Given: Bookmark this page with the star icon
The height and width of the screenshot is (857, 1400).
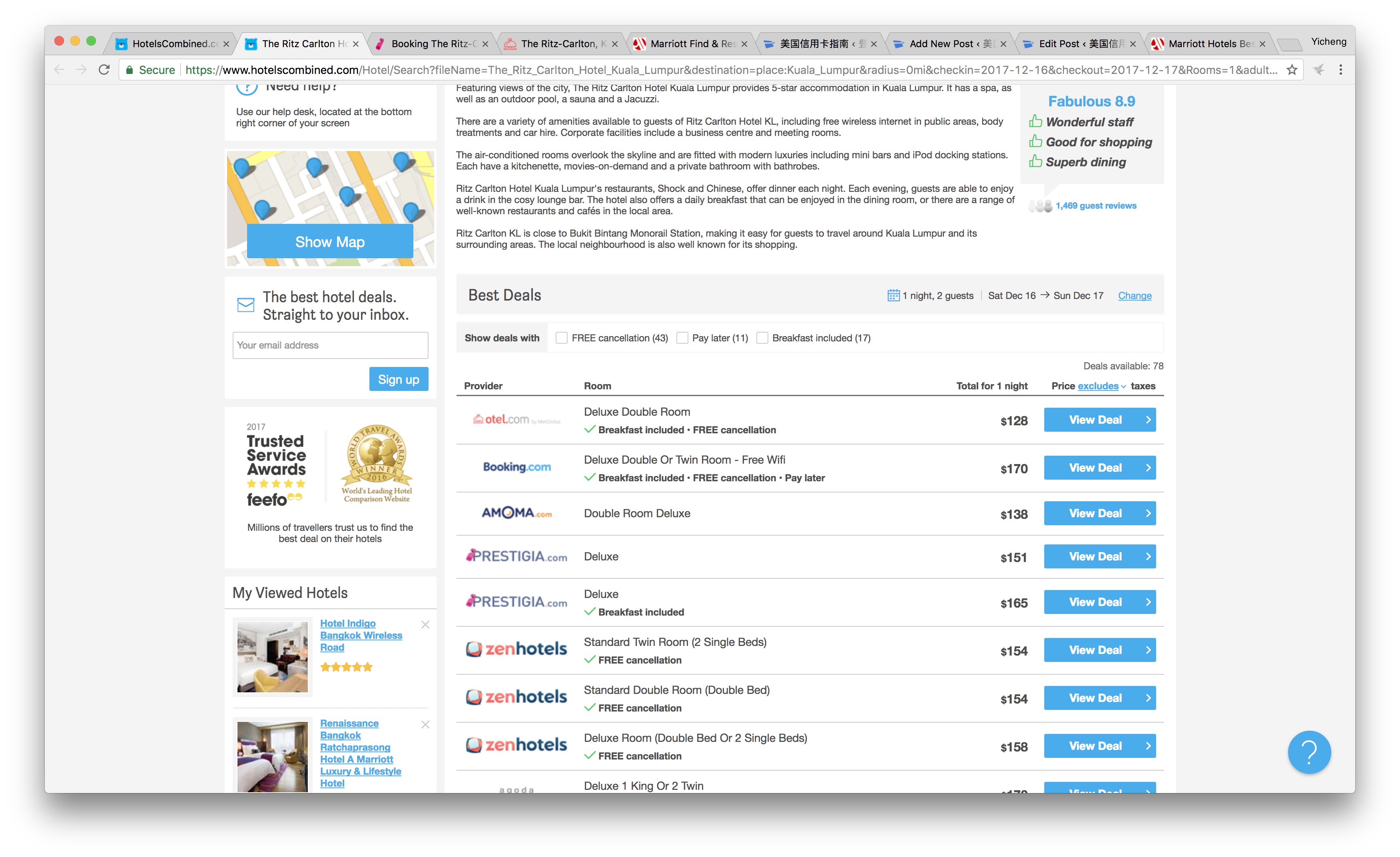Looking at the screenshot, I should pyautogui.click(x=1292, y=70).
